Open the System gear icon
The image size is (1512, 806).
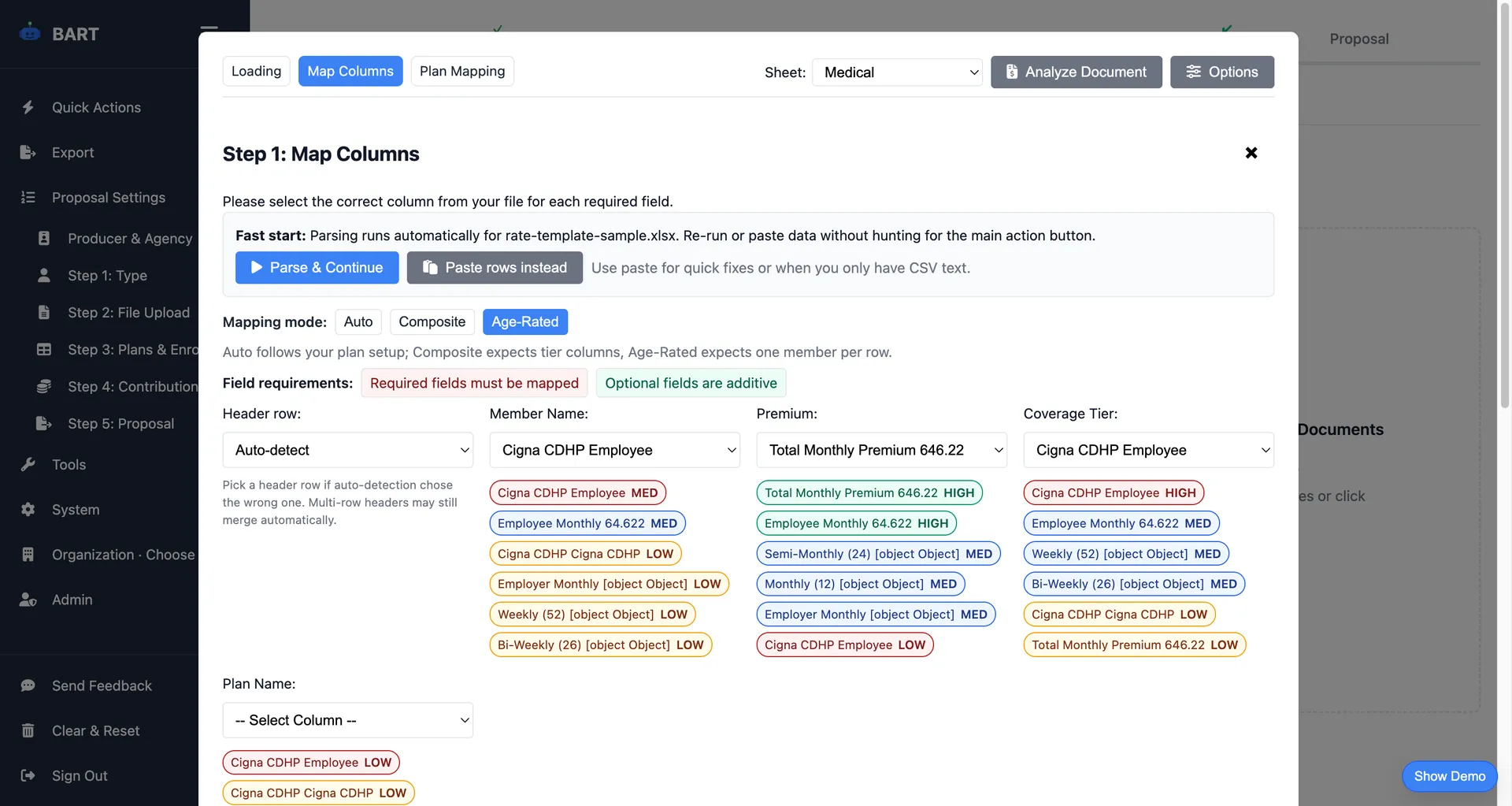[x=29, y=510]
